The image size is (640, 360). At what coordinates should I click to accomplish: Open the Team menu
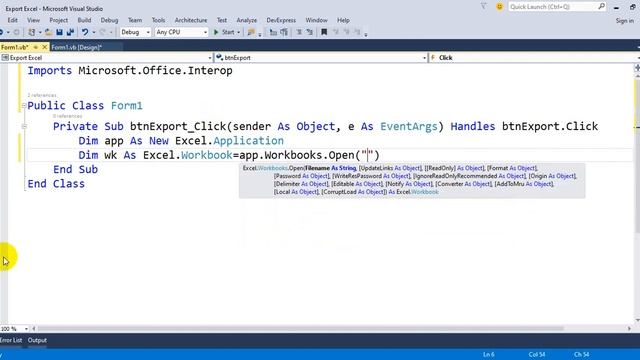click(x=135, y=20)
